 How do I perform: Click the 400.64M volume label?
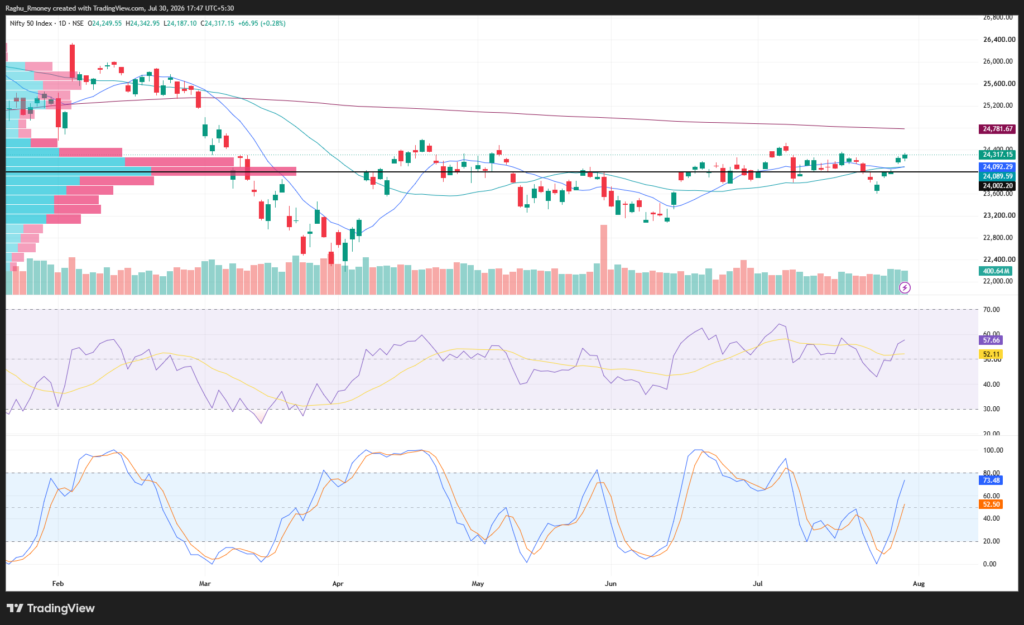click(995, 271)
